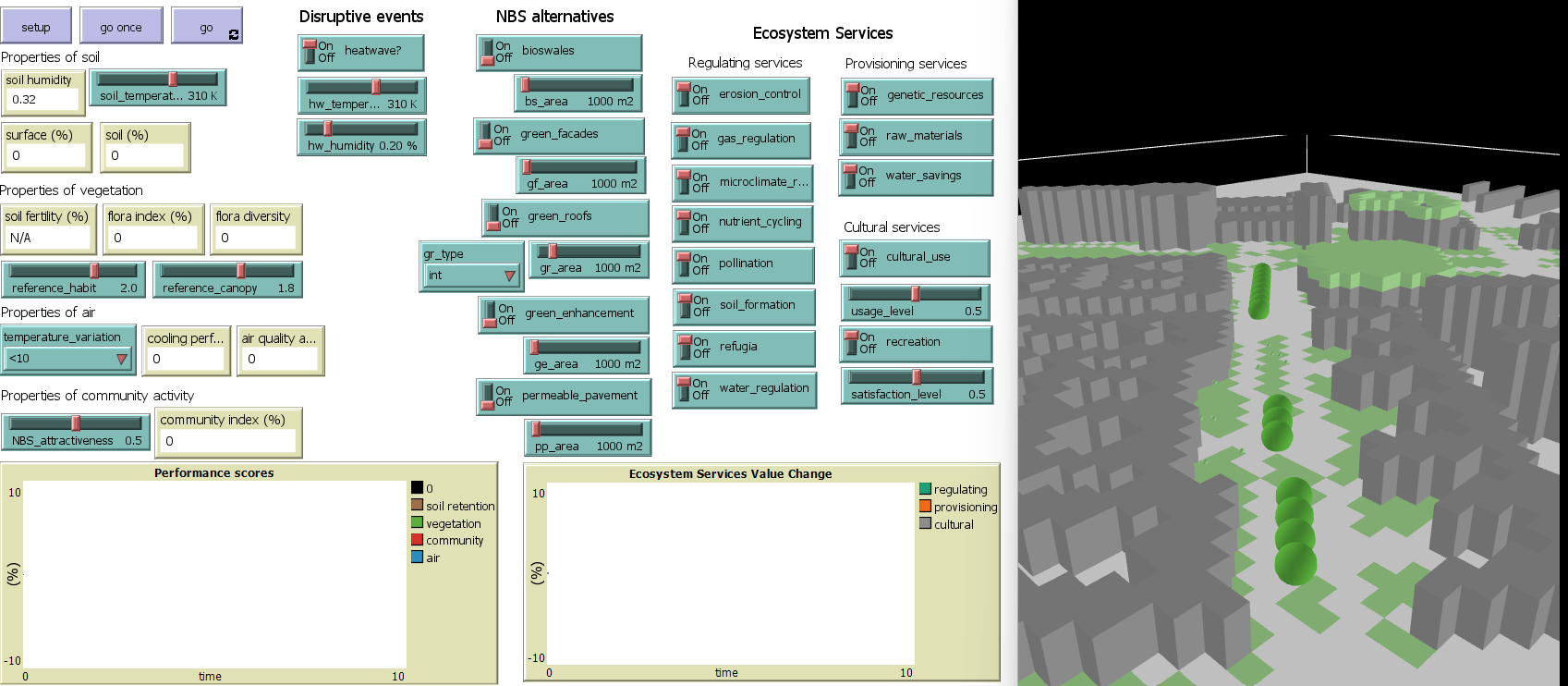Adjust reference_habit slider
This screenshot has height=686, width=1568.
pos(73,279)
